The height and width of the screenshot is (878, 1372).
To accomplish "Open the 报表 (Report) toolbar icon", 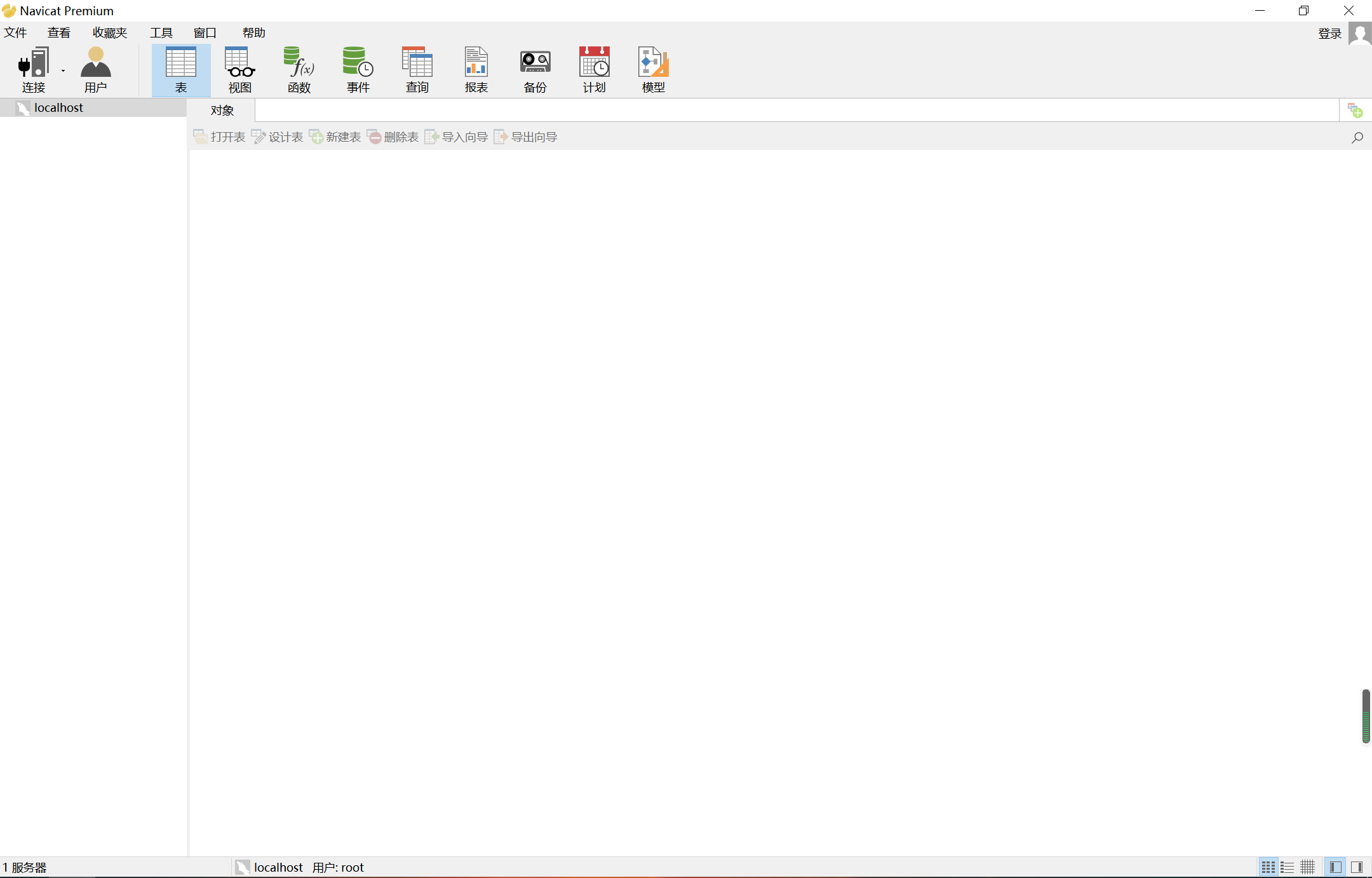I will point(476,70).
